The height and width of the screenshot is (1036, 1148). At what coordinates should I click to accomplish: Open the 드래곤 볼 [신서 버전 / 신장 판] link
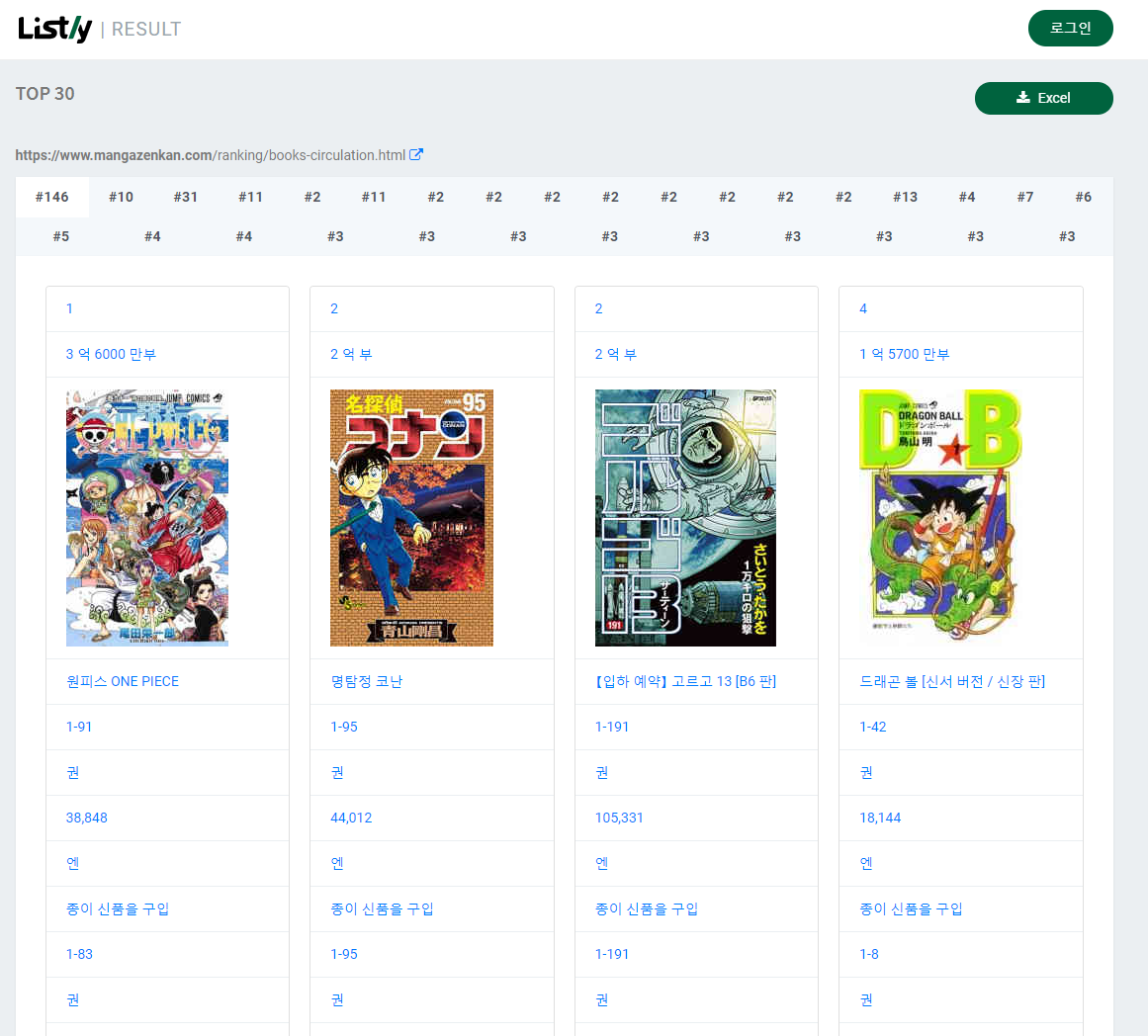pyautogui.click(x=952, y=682)
